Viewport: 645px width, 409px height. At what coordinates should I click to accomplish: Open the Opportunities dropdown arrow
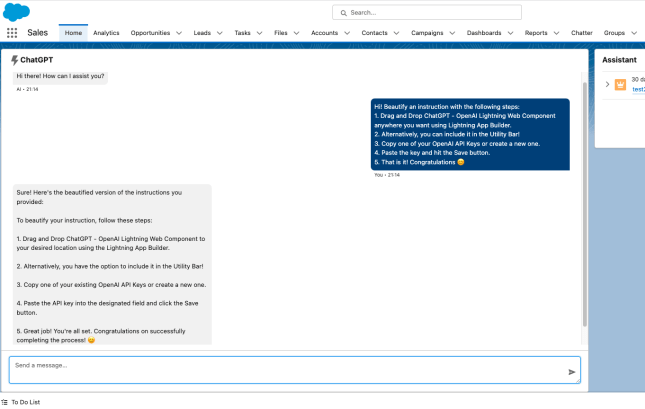(x=179, y=33)
